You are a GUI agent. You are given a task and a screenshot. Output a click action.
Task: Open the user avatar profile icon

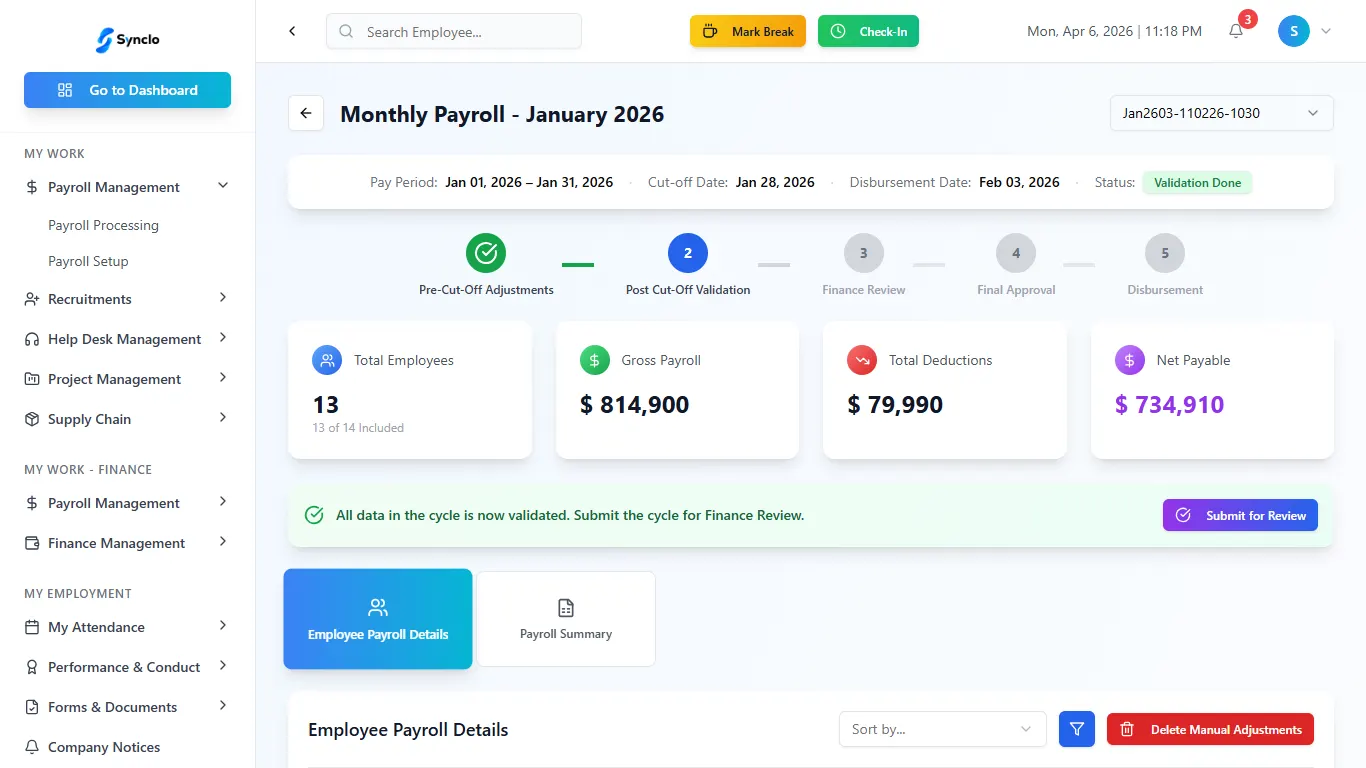[x=1293, y=31]
